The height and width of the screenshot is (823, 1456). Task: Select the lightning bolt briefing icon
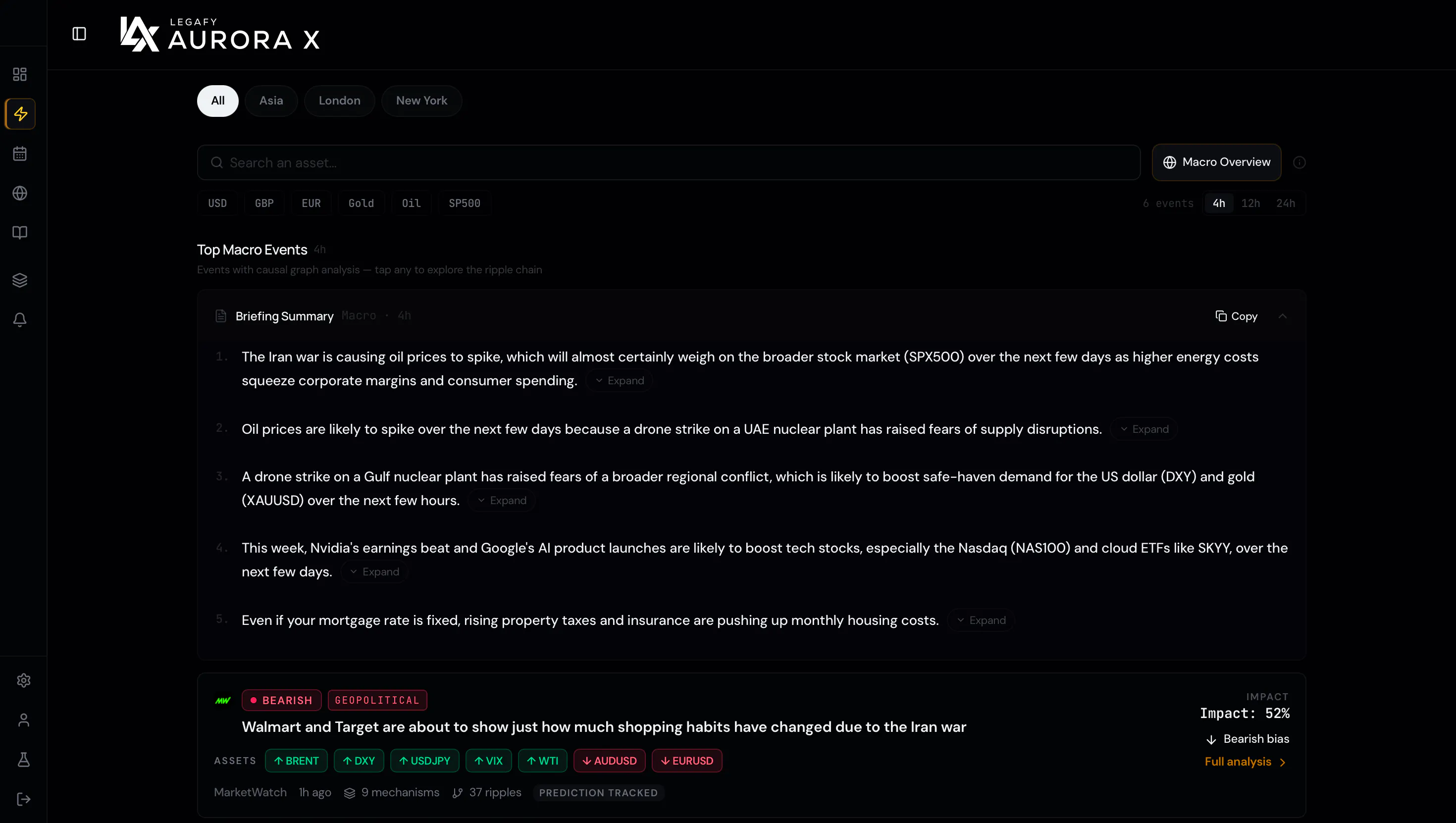coord(20,113)
